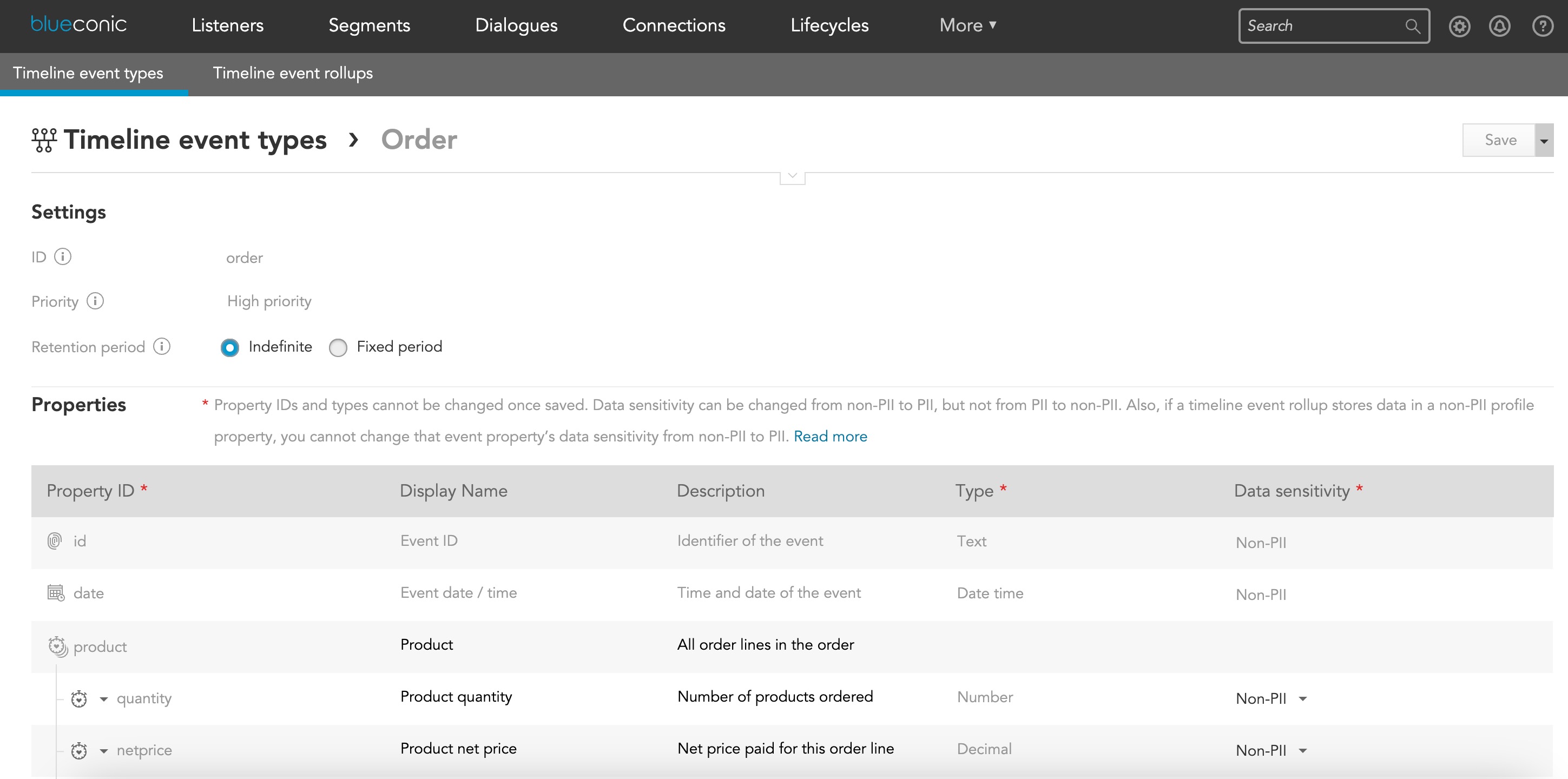
Task: Click the 'Event ID' display name cell
Action: click(x=429, y=540)
